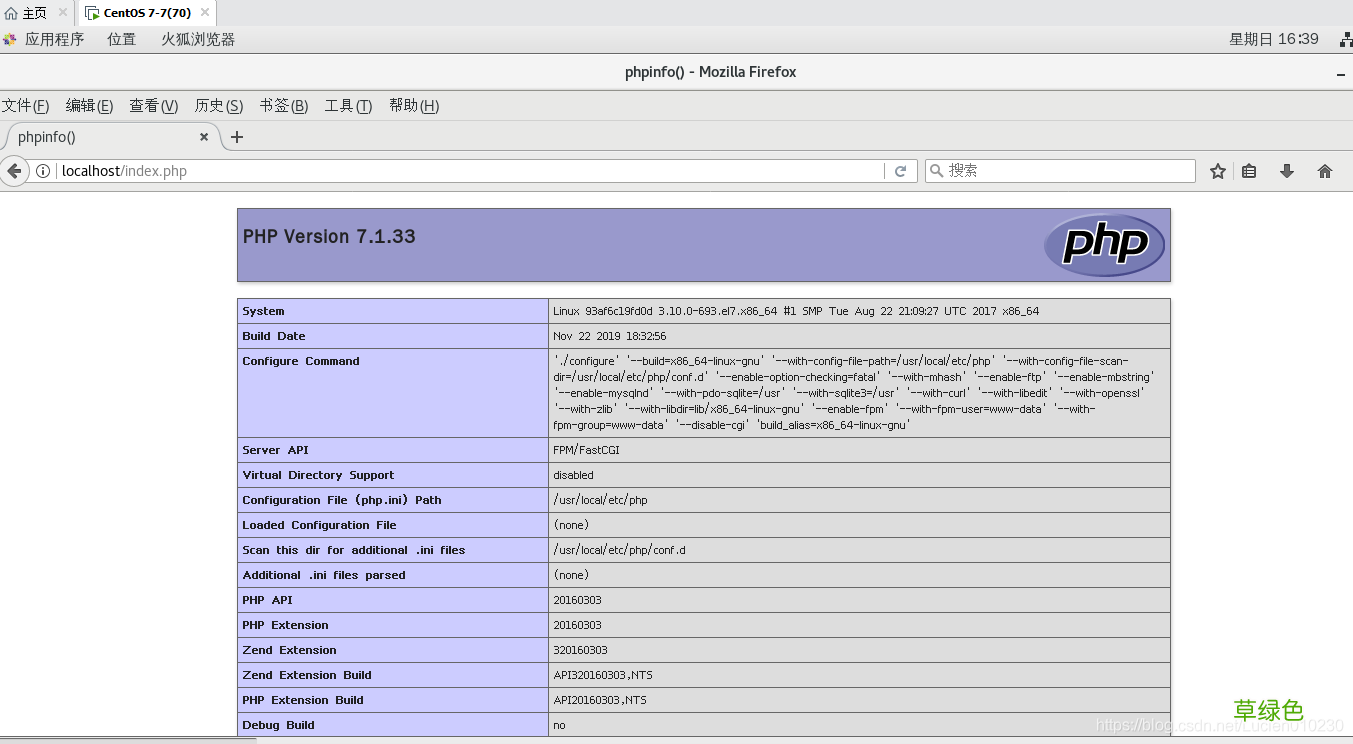This screenshot has height=744, width=1353.
Task: Click the clock 星期日 16:39
Action: (1274, 40)
